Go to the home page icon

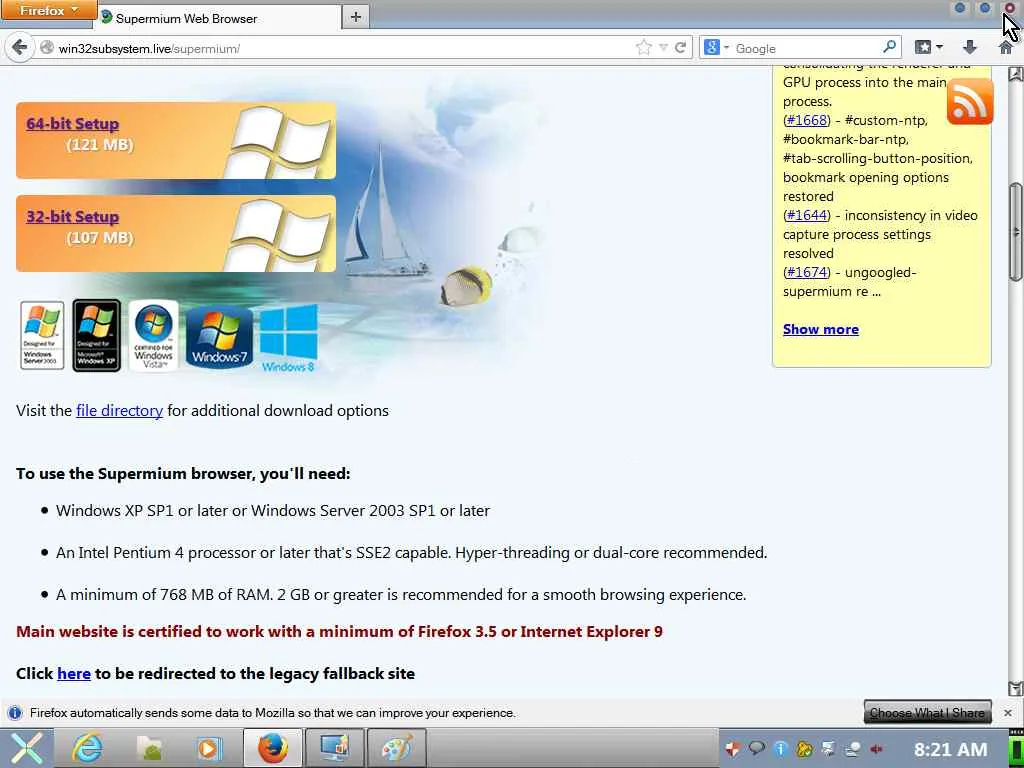click(x=1006, y=47)
